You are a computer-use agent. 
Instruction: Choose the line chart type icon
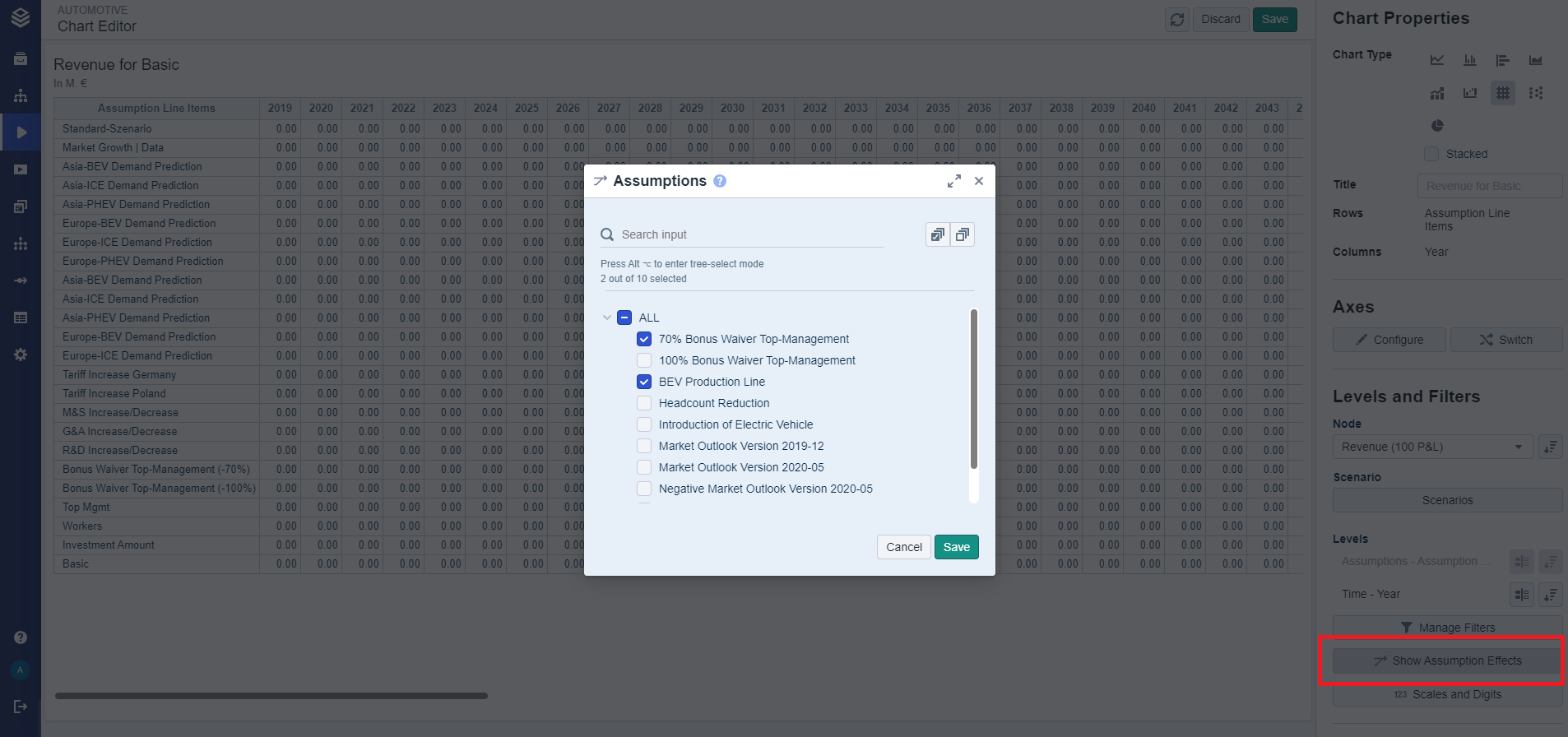click(1436, 60)
